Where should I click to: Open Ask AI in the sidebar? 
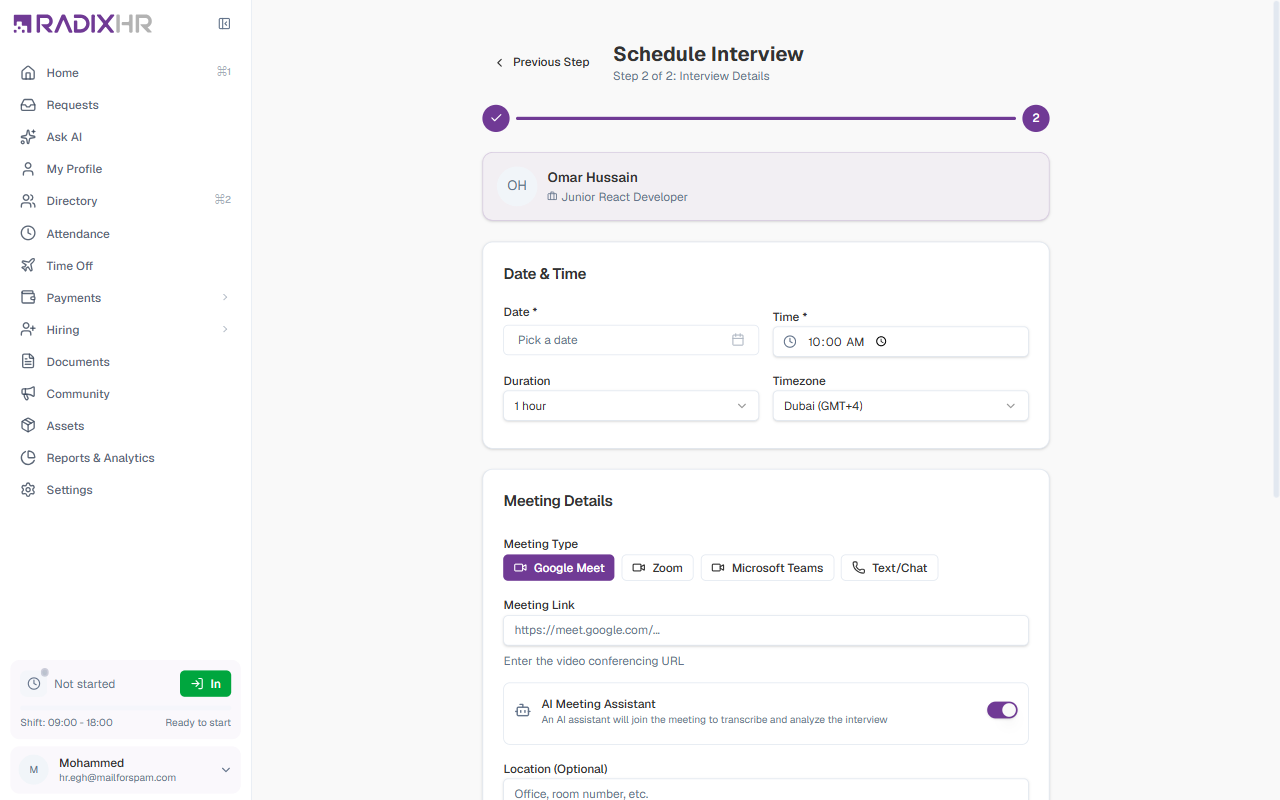(x=125, y=137)
